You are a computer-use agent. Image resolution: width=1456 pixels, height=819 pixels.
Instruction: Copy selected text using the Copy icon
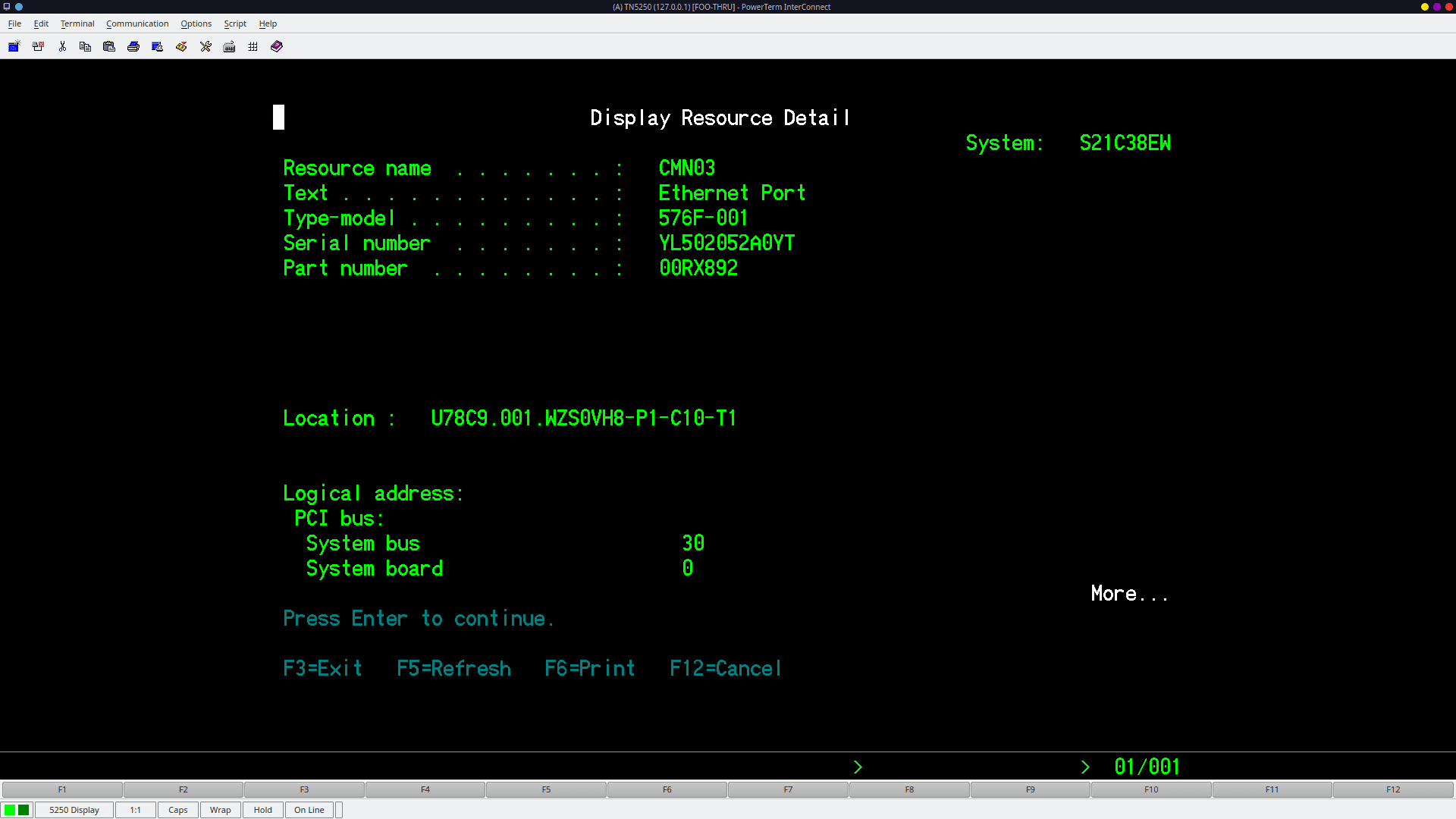click(x=85, y=46)
